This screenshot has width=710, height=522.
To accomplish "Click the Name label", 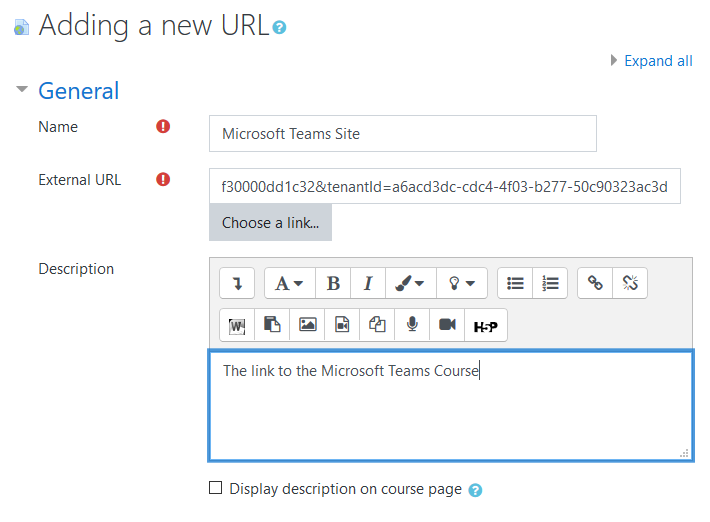I will (x=58, y=127).
